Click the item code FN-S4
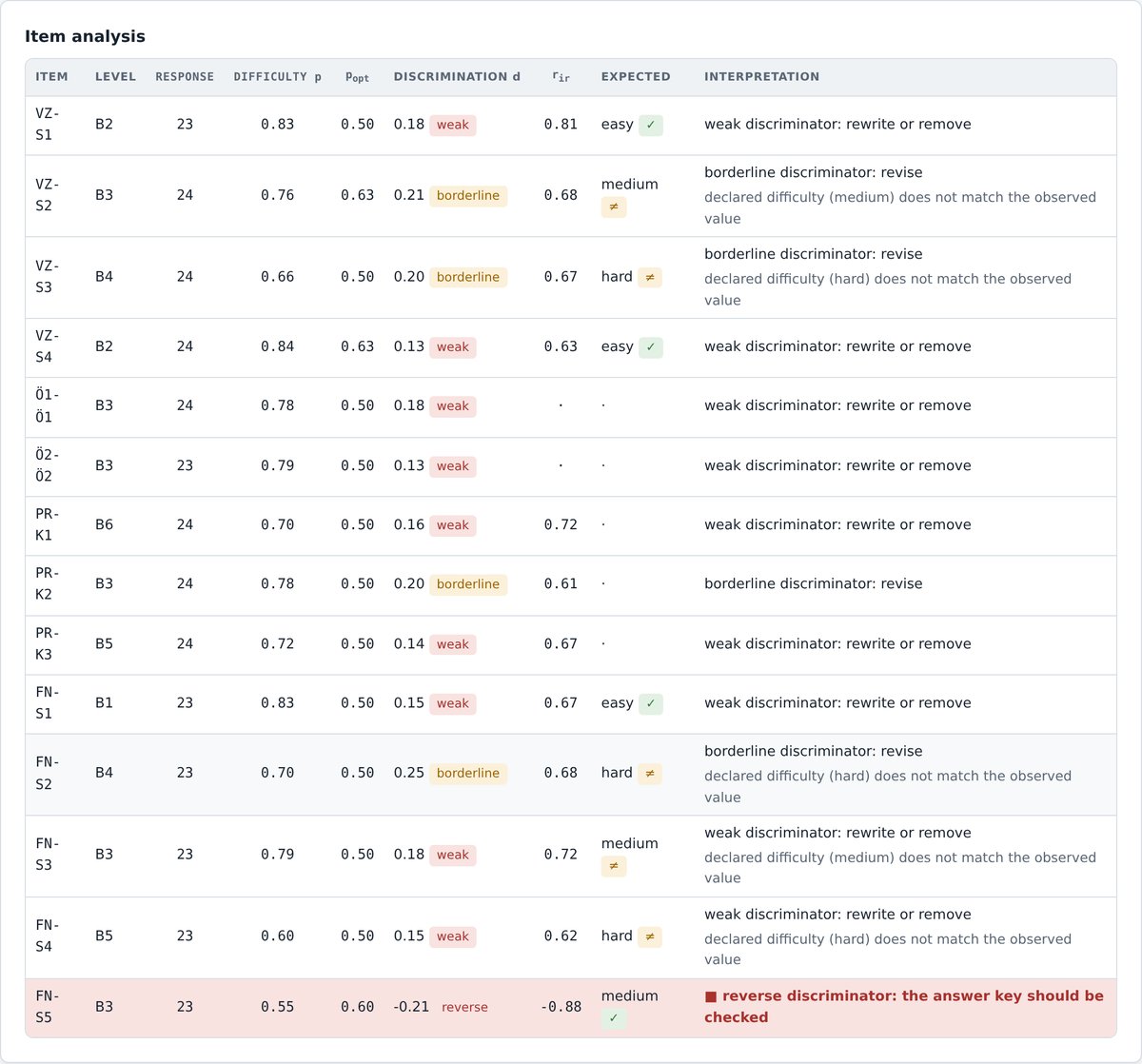1142x1064 pixels. click(x=48, y=936)
